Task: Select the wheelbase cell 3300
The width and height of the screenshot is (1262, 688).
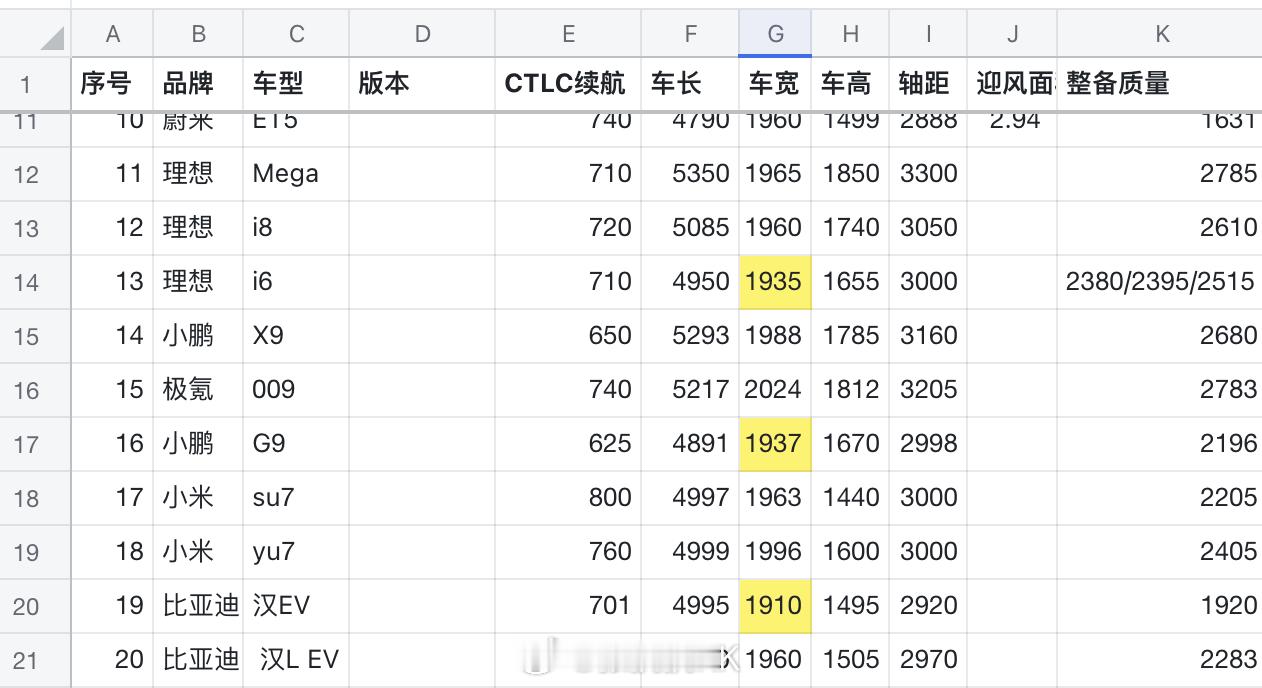Action: (928, 174)
